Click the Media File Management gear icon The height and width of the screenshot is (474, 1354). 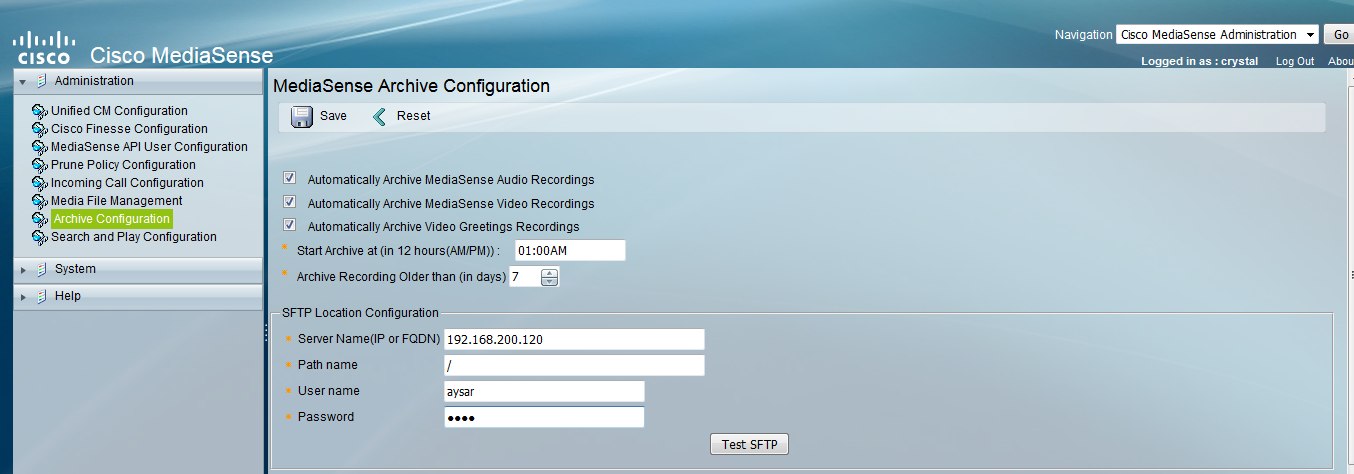tap(40, 201)
